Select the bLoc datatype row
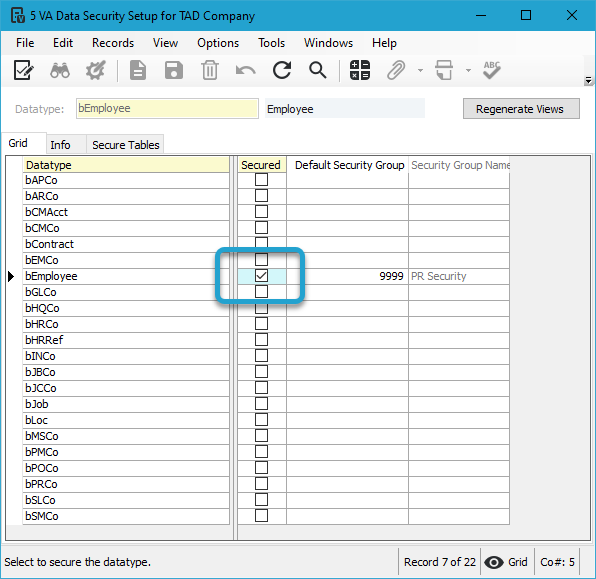 point(126,420)
